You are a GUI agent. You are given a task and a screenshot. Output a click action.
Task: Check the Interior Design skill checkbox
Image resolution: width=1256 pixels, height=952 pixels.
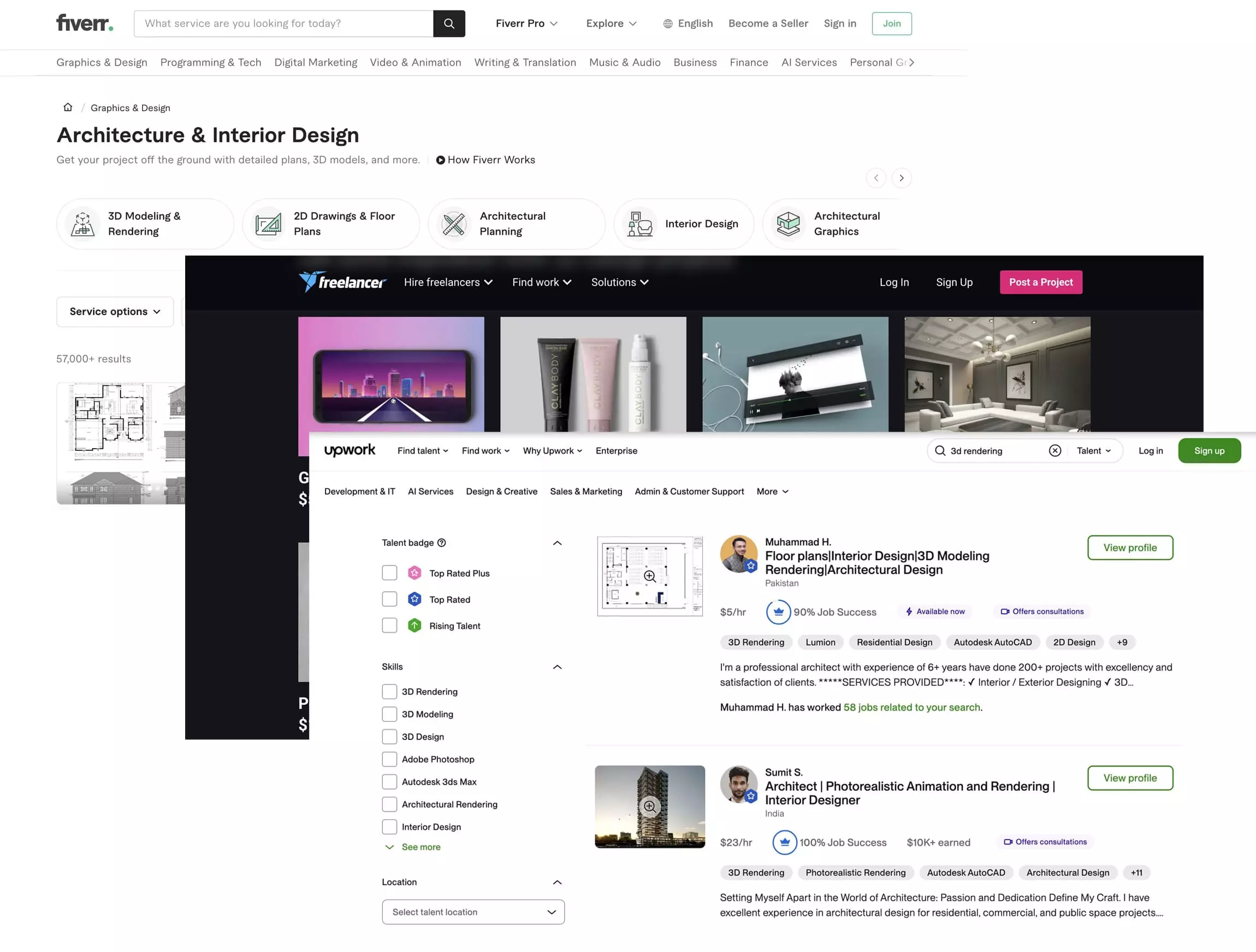coord(389,826)
